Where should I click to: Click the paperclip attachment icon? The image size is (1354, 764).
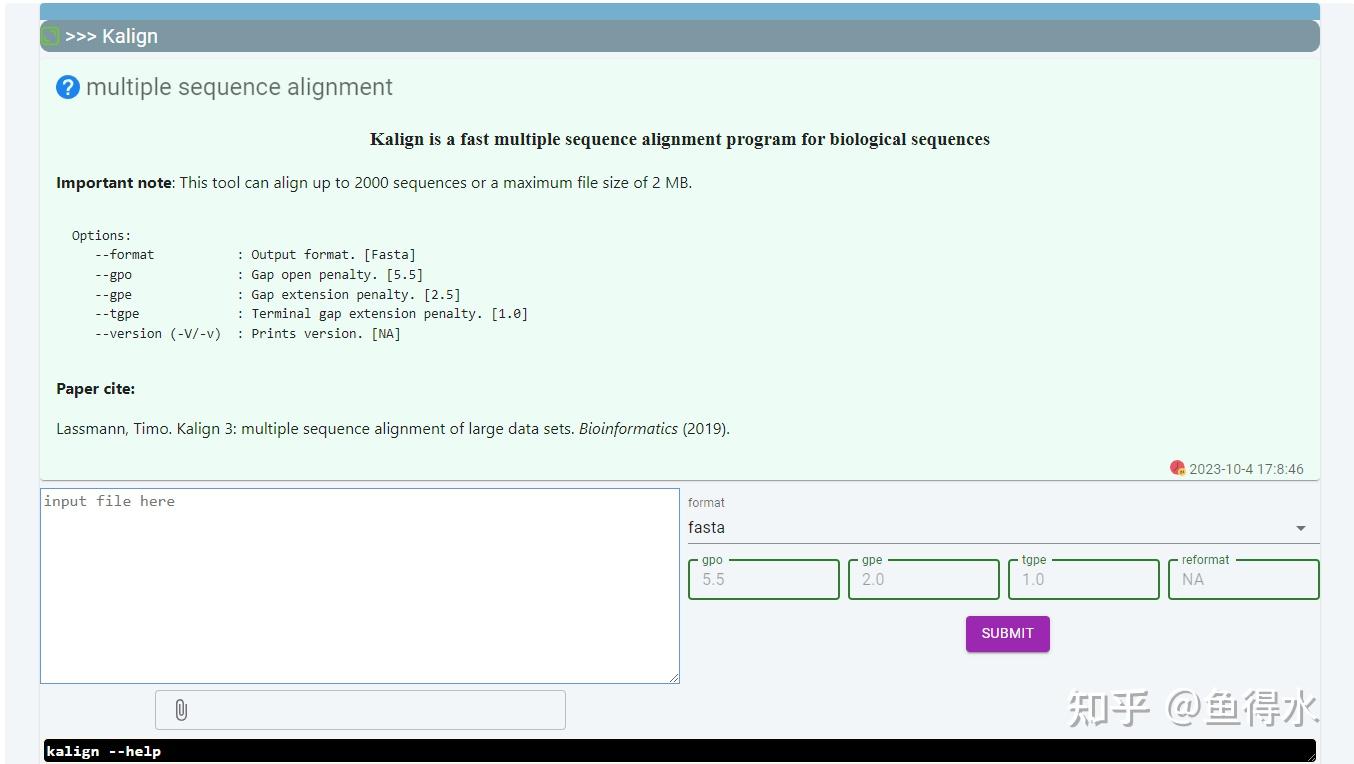click(180, 710)
